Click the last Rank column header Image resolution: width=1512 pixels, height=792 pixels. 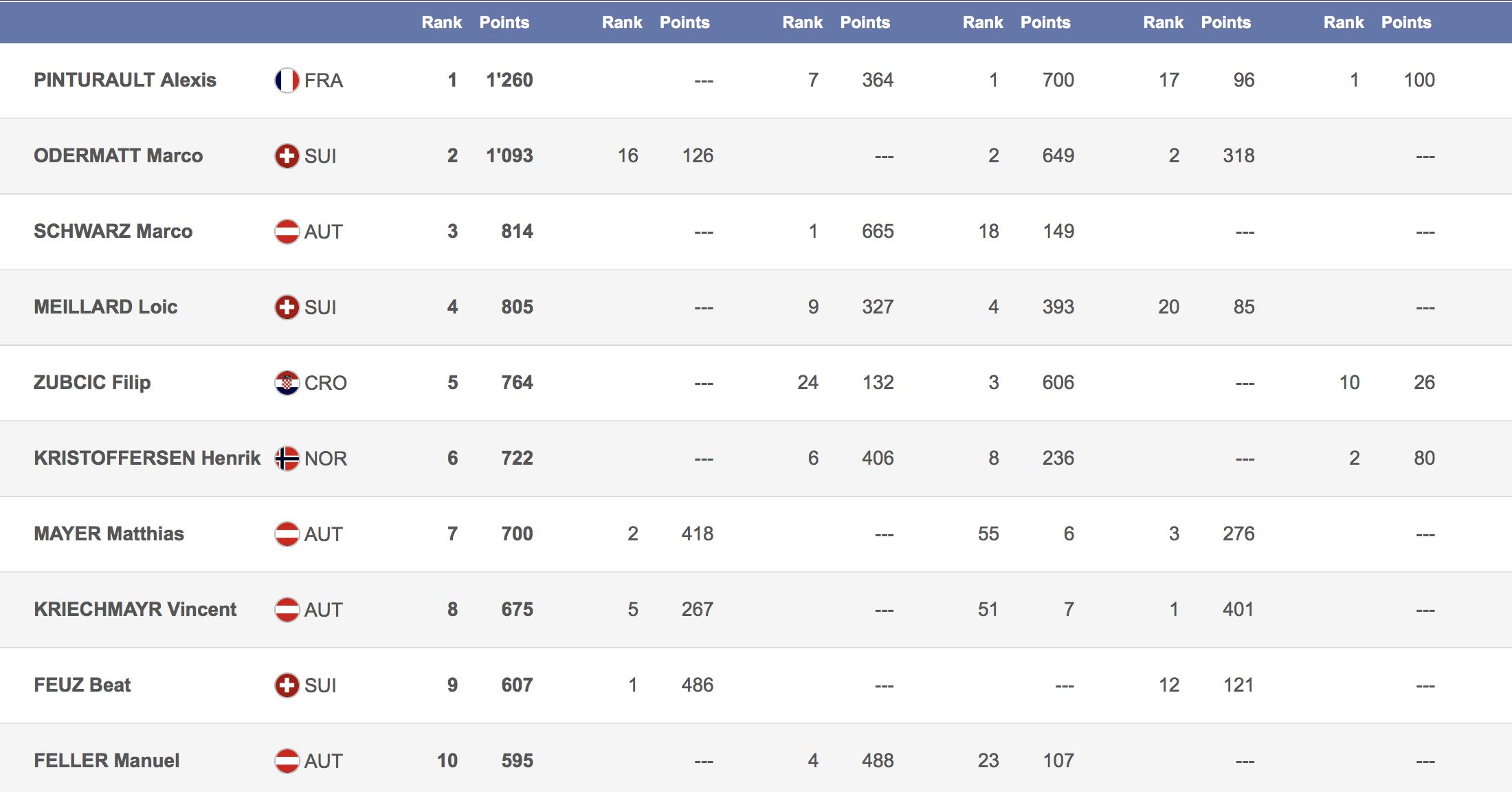1344,23
